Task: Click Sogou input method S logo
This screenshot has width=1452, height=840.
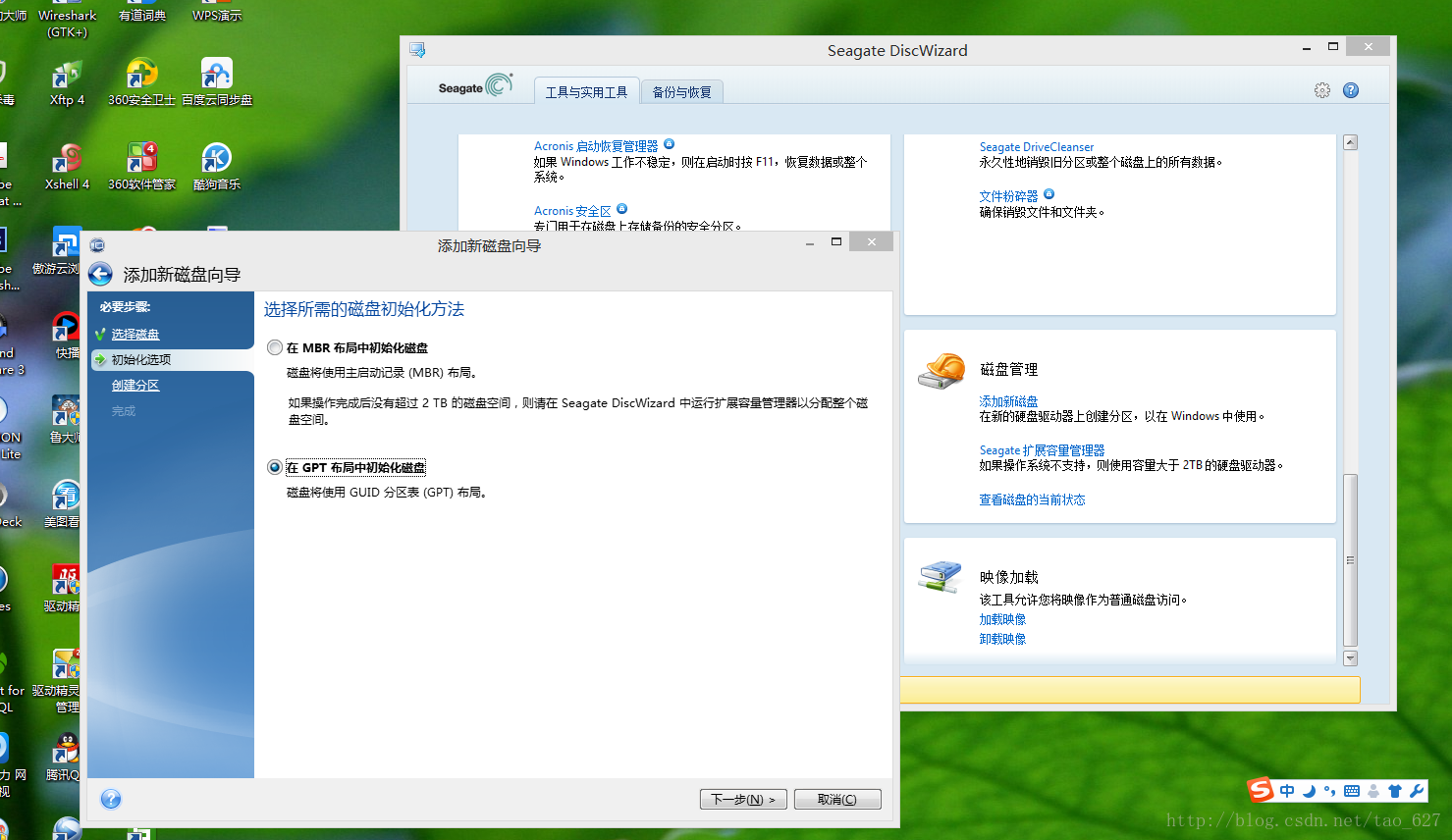Action: pos(1261,790)
